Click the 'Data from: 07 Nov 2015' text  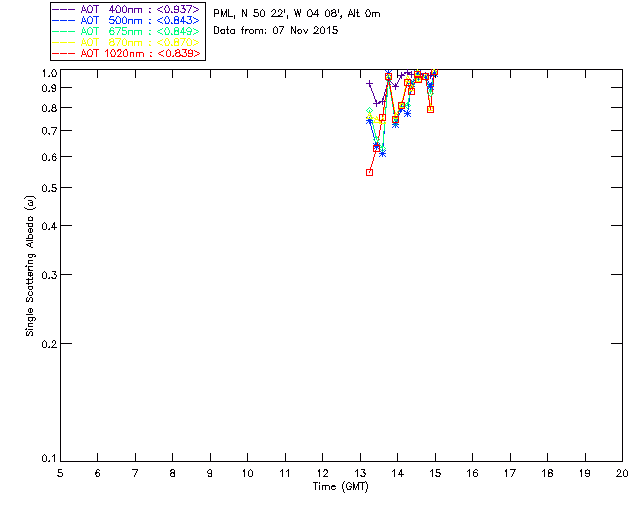click(x=276, y=31)
